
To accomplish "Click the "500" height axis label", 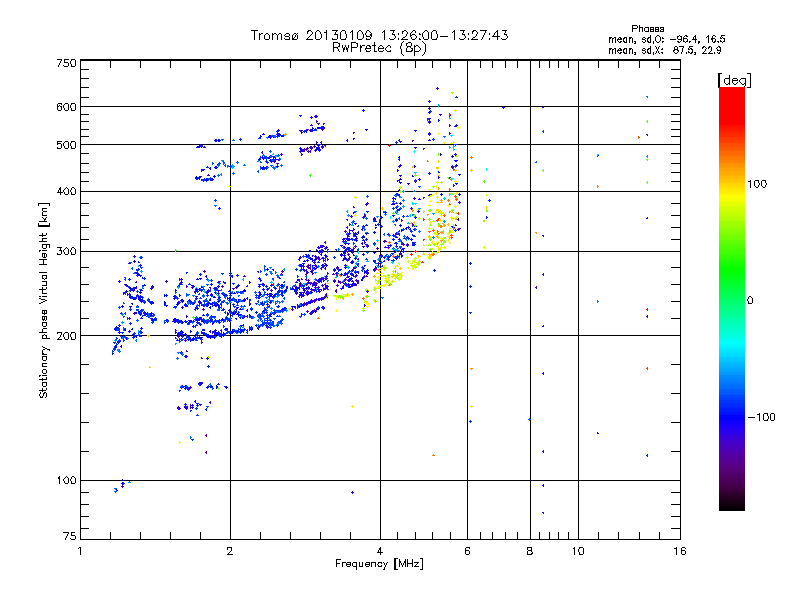I will pos(66,145).
